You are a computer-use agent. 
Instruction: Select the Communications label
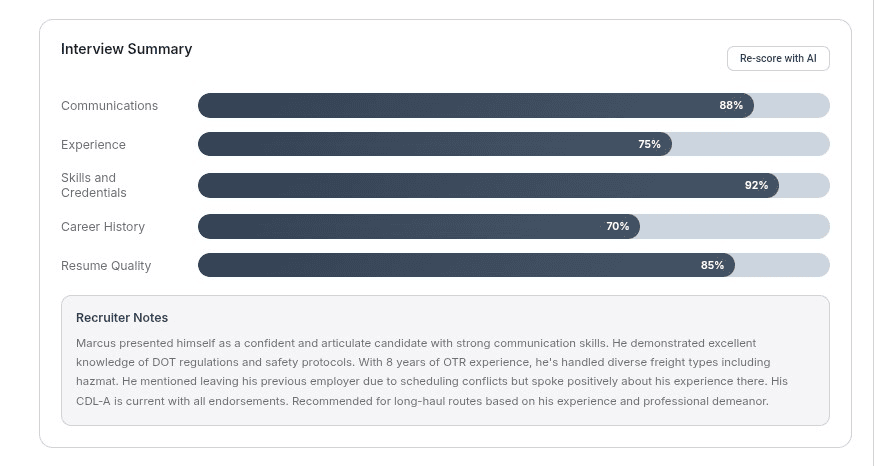(x=109, y=106)
